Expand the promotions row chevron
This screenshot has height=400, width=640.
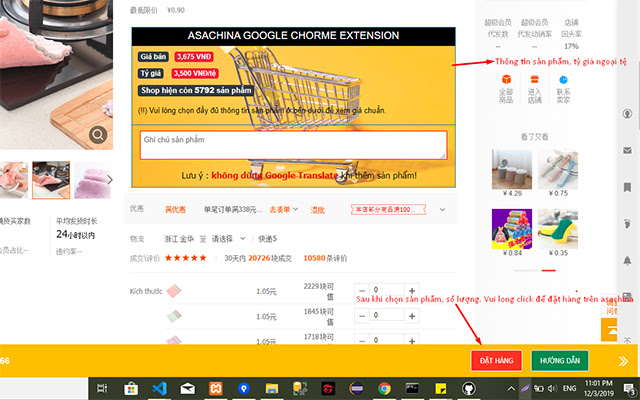(x=442, y=209)
